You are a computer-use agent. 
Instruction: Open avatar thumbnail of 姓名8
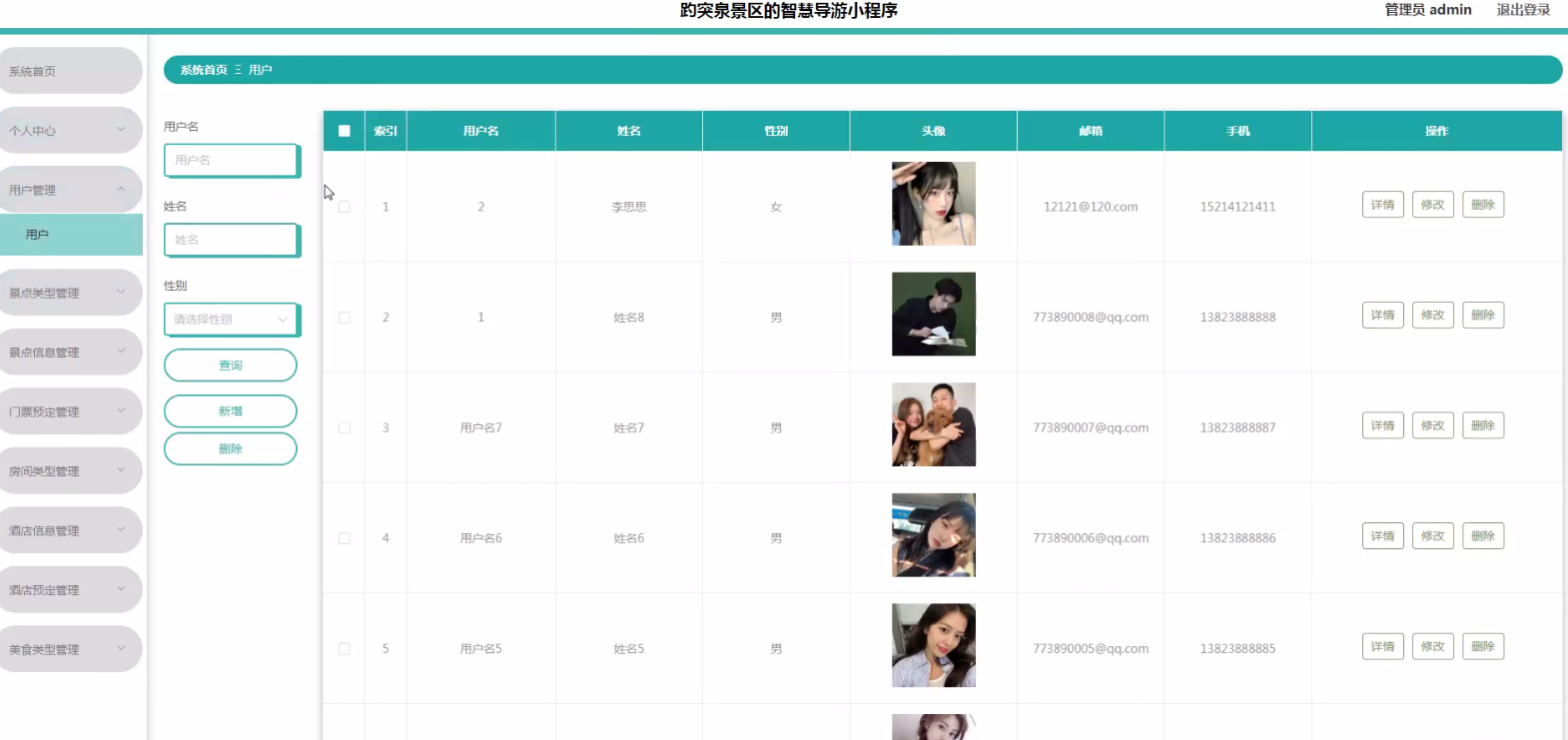[934, 314]
